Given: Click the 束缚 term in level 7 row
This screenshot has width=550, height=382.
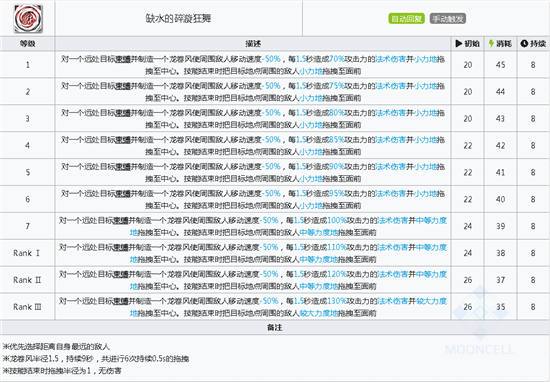Looking at the screenshot, I should [121, 221].
